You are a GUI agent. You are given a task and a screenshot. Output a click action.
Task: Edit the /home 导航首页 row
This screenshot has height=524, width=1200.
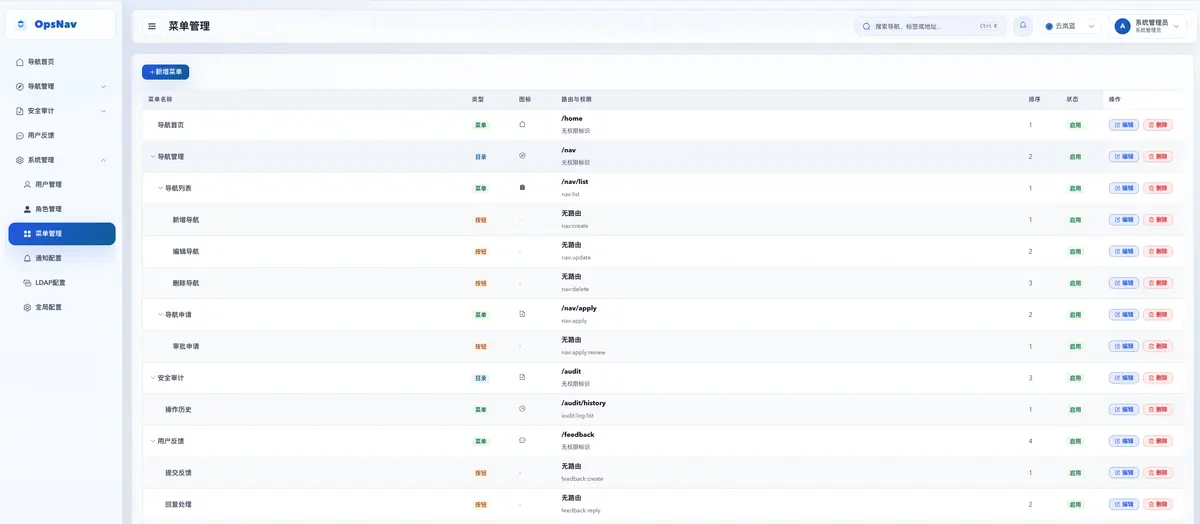[1123, 125]
